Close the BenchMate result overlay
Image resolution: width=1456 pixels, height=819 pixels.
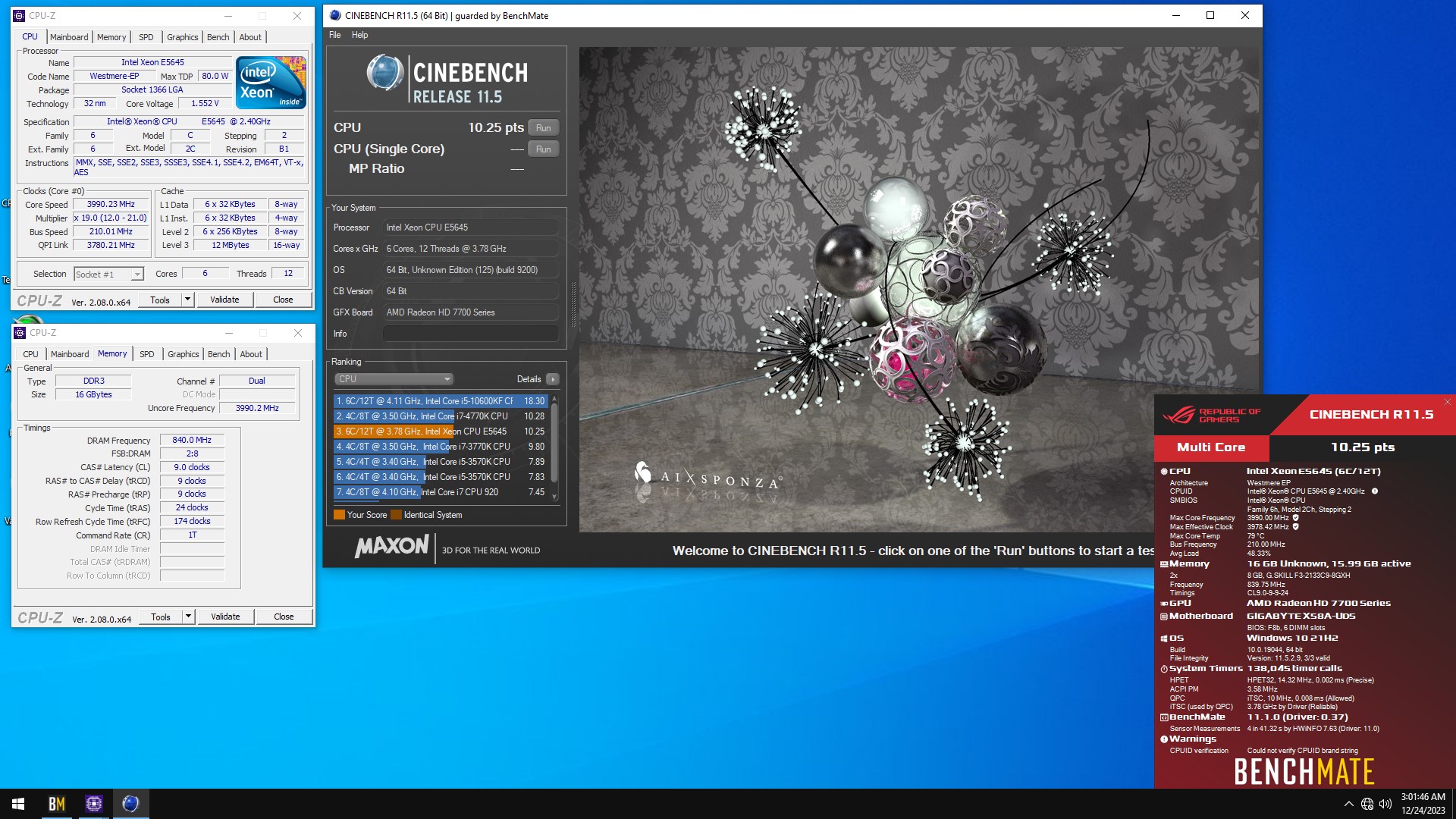pyautogui.click(x=1447, y=402)
